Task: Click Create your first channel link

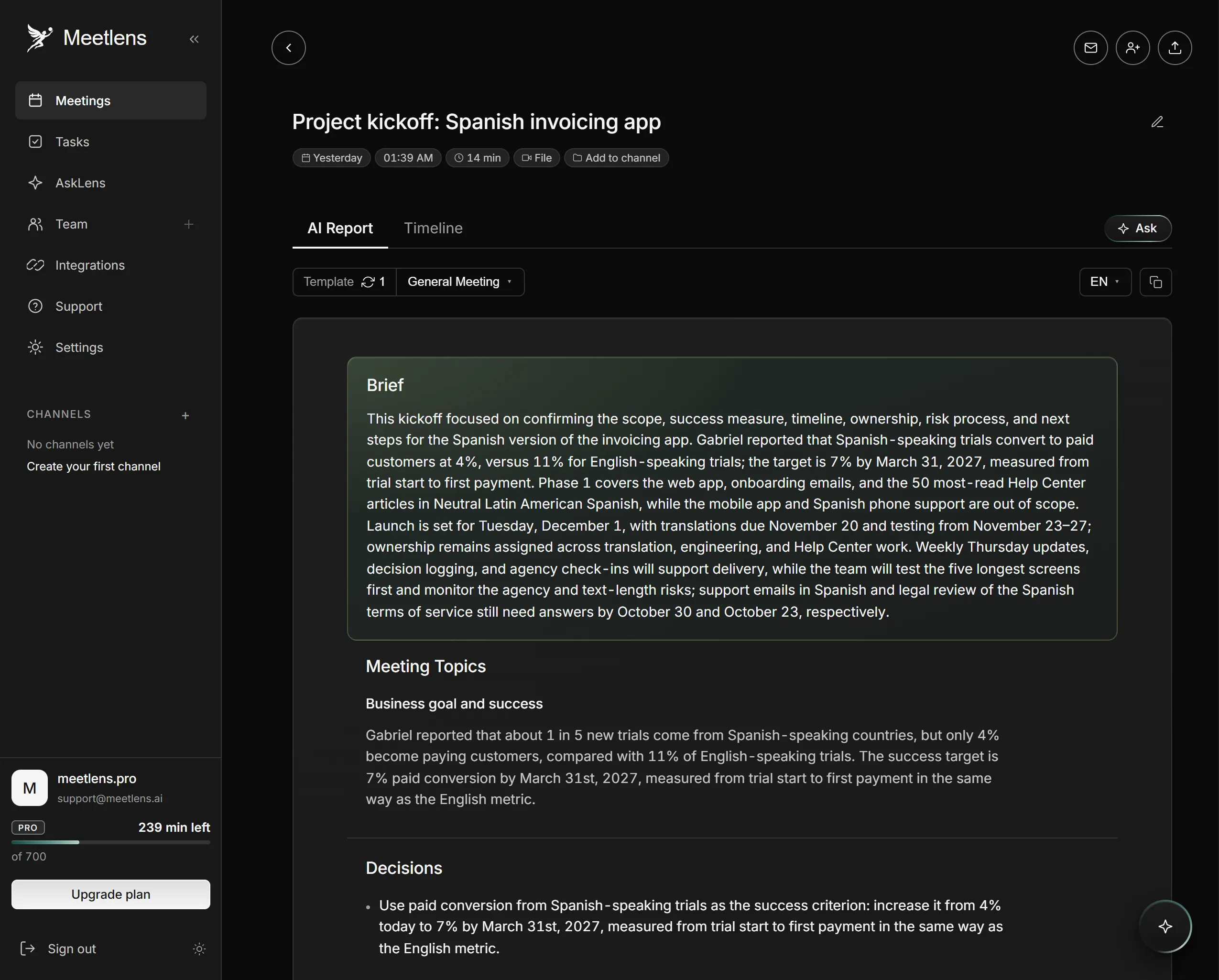Action: click(x=94, y=466)
